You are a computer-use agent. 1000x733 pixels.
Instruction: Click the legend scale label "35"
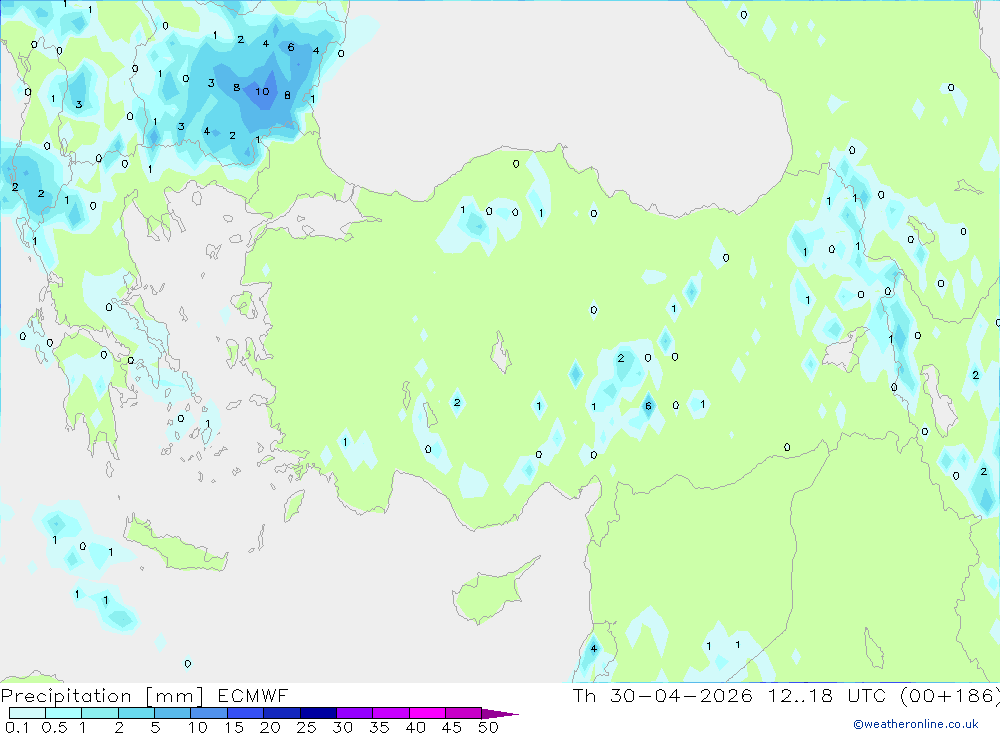coord(379,727)
